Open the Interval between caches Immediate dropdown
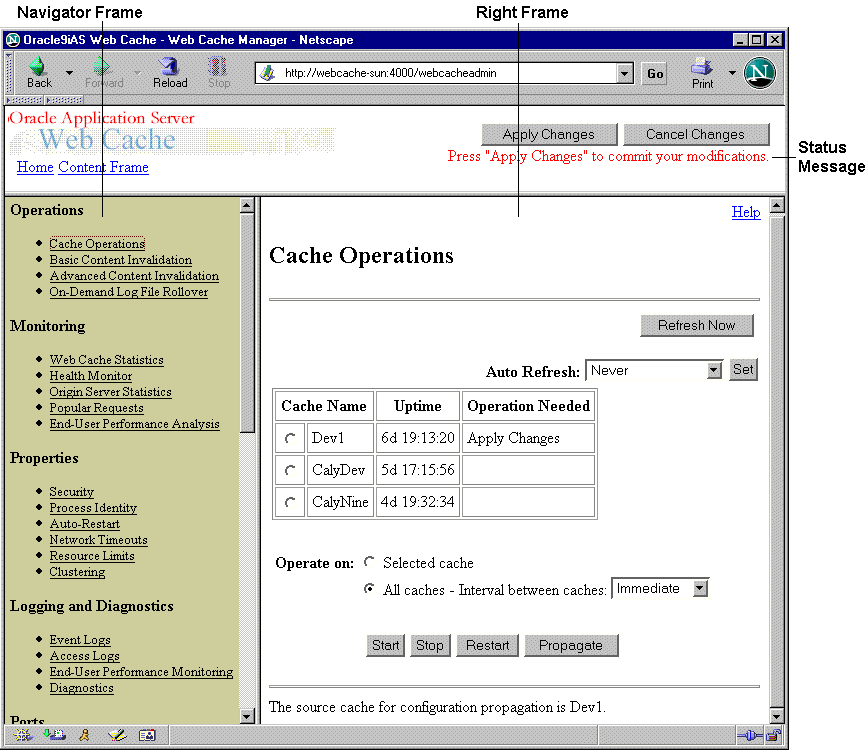This screenshot has width=868, height=752. coord(660,589)
